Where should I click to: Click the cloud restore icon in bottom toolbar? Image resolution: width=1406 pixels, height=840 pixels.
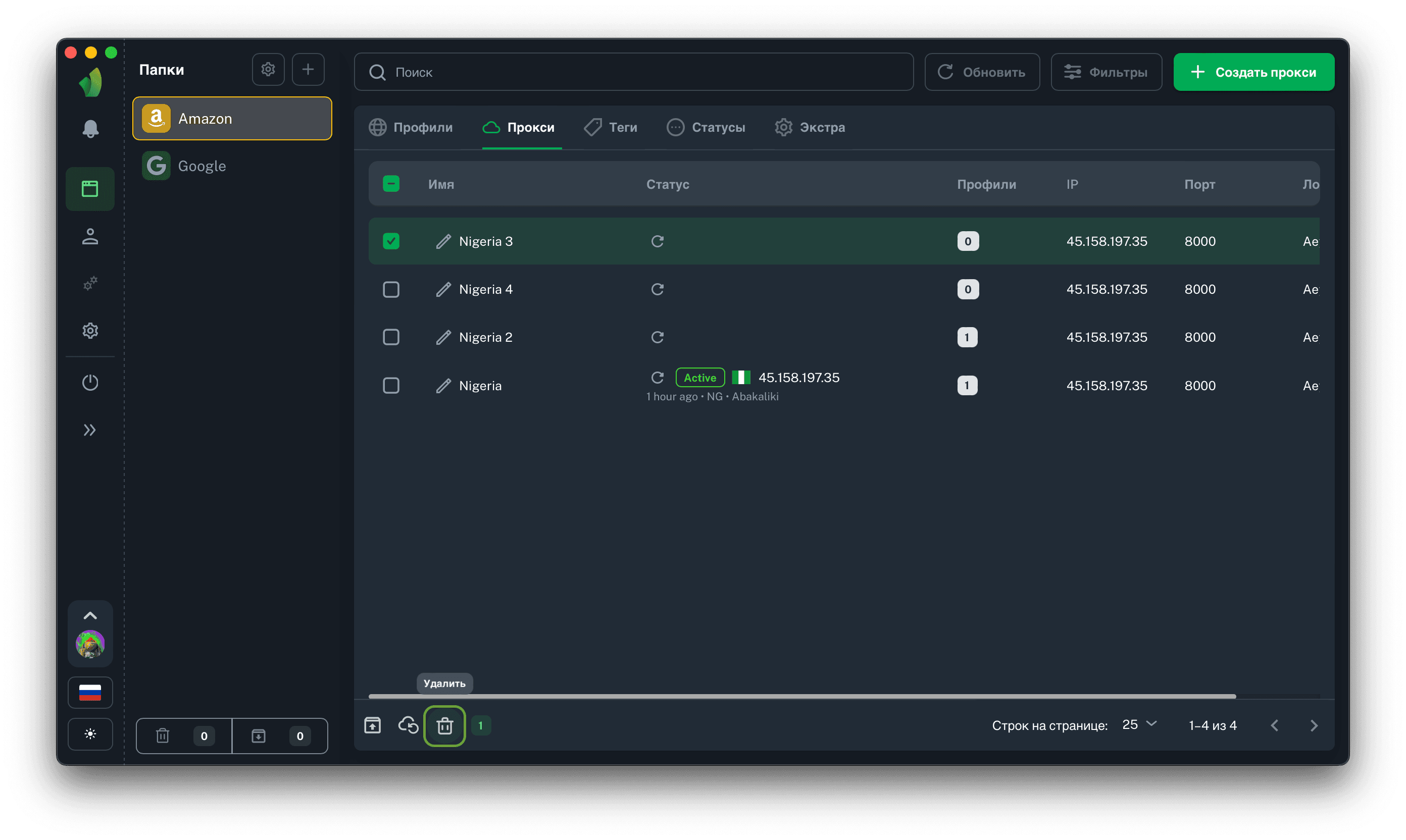click(x=408, y=725)
